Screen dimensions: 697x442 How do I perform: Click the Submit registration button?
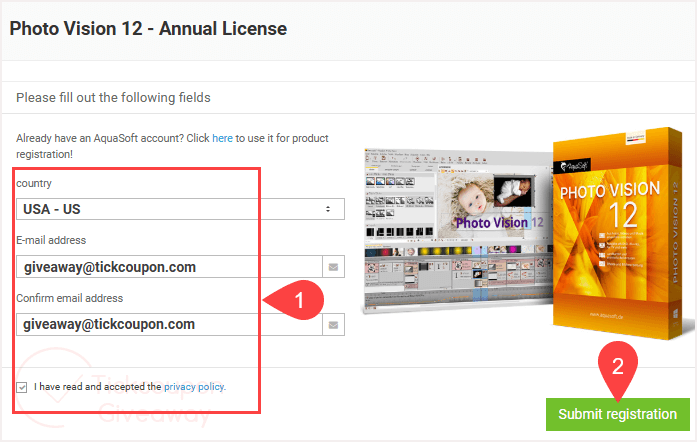click(x=617, y=414)
